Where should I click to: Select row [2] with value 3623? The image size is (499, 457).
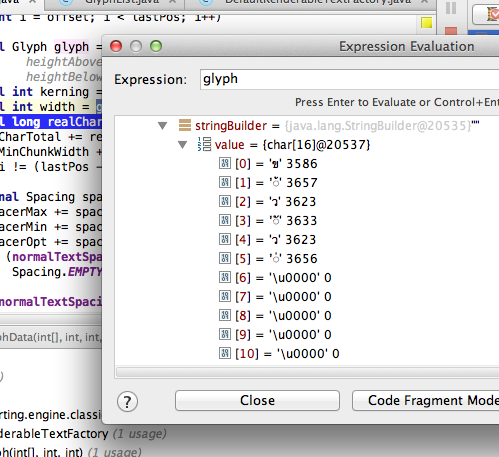pyautogui.click(x=268, y=202)
